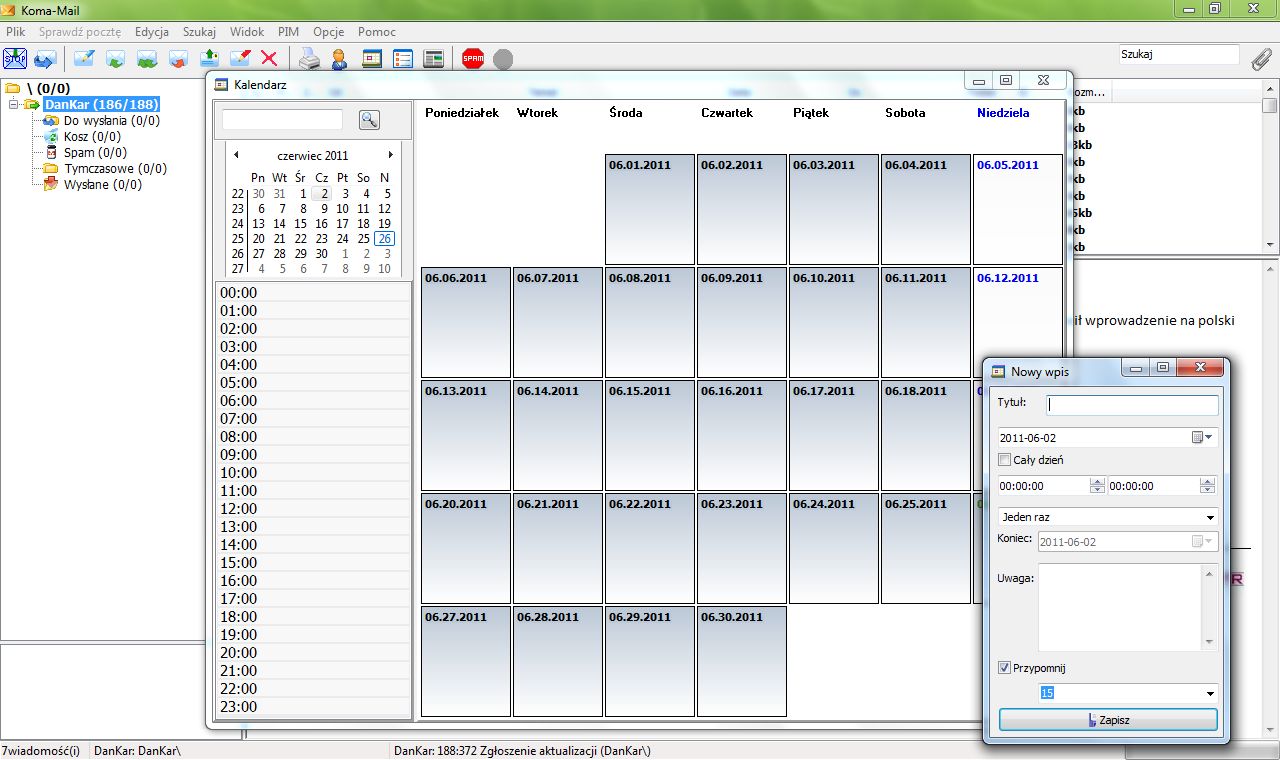
Task: Click the calendar window icon in the toolbar
Action: 372,59
